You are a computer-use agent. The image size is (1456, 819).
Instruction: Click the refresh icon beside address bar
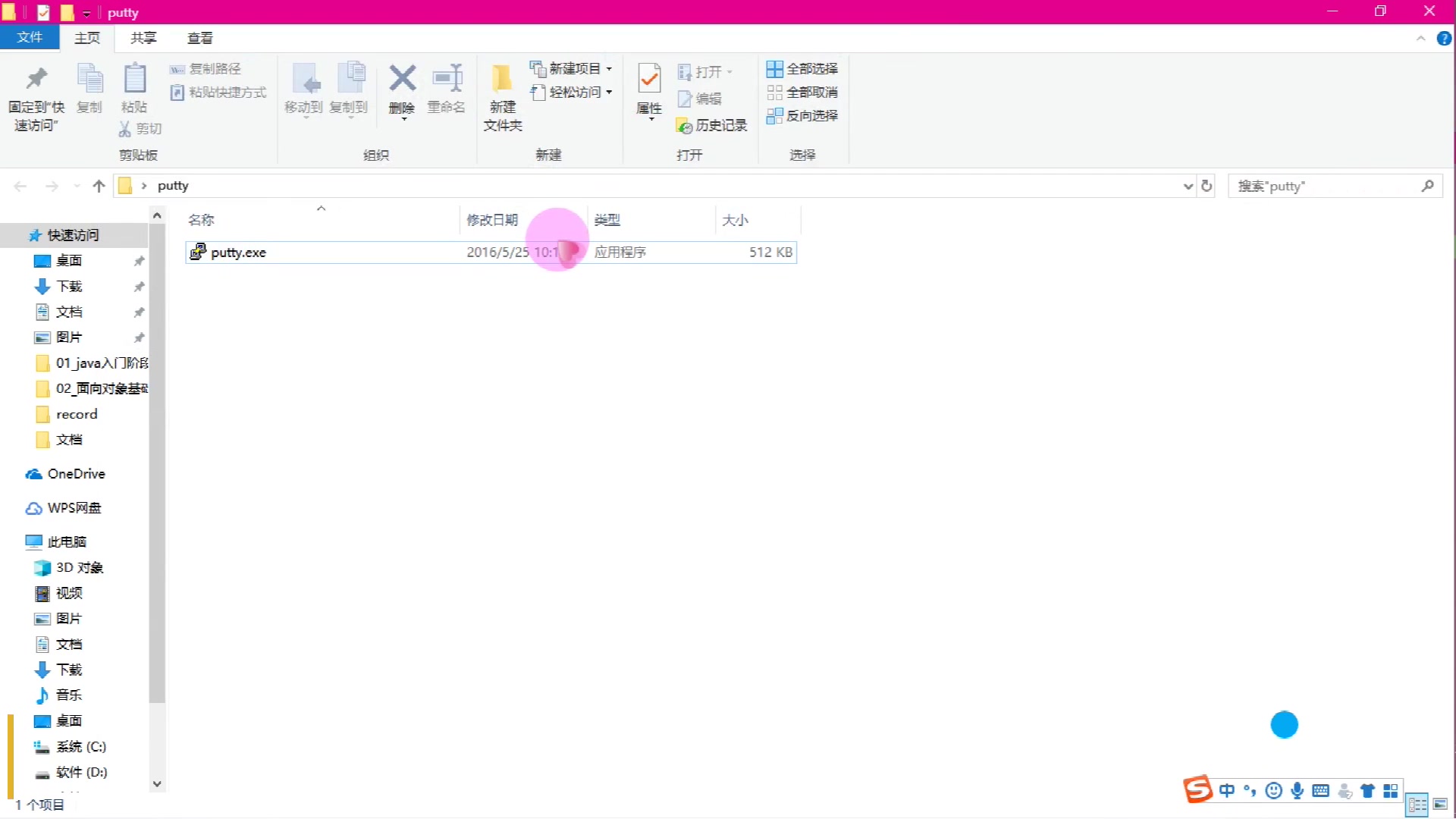click(x=1207, y=186)
